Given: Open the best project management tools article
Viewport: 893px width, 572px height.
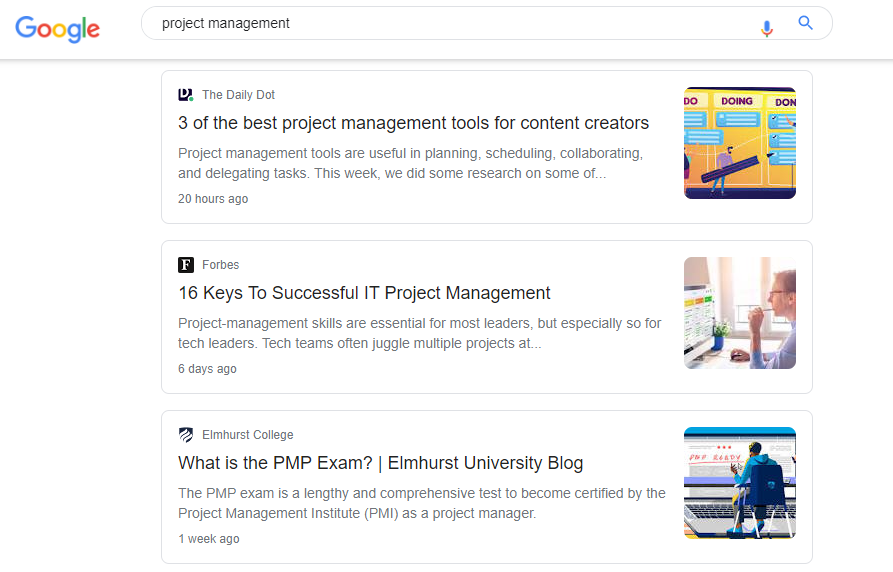Looking at the screenshot, I should pos(413,123).
